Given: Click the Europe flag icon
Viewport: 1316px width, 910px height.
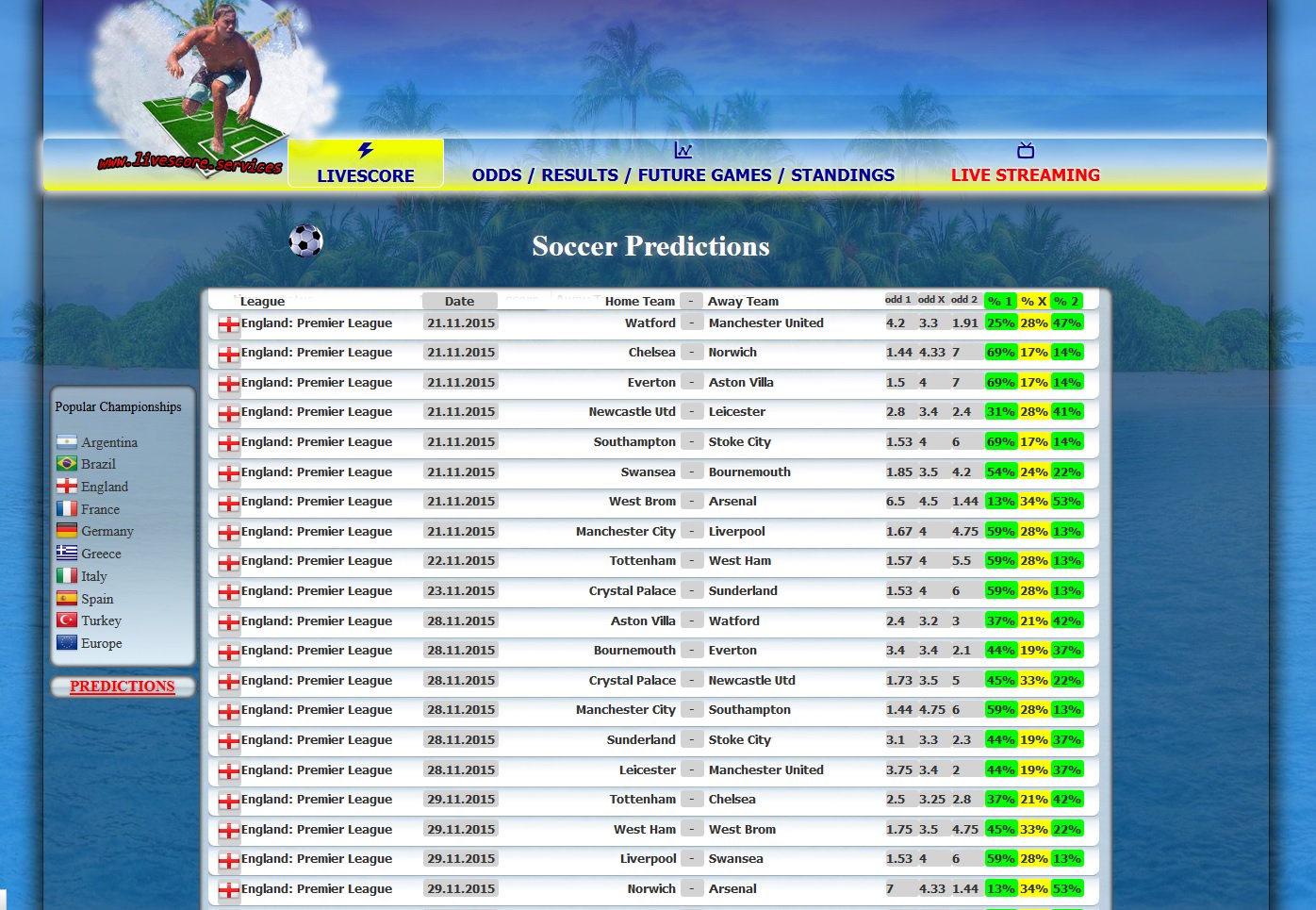Looking at the screenshot, I should [x=67, y=643].
